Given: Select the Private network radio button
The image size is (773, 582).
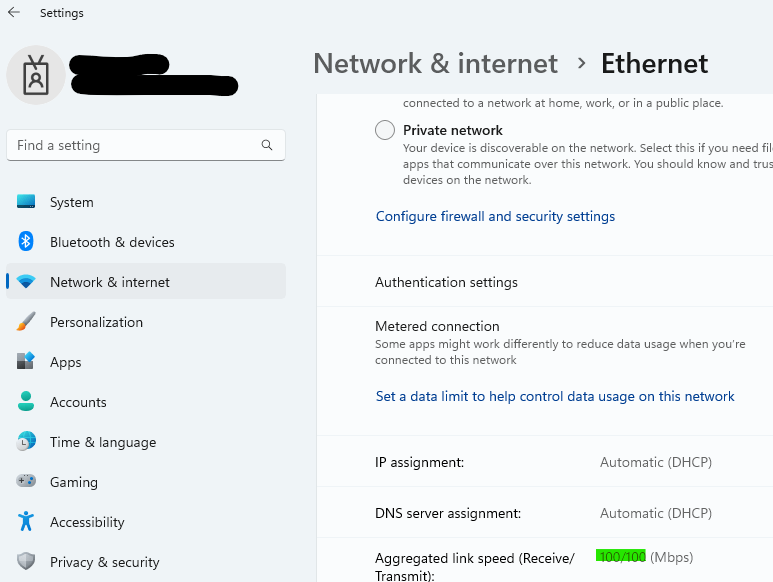Looking at the screenshot, I should (385, 130).
